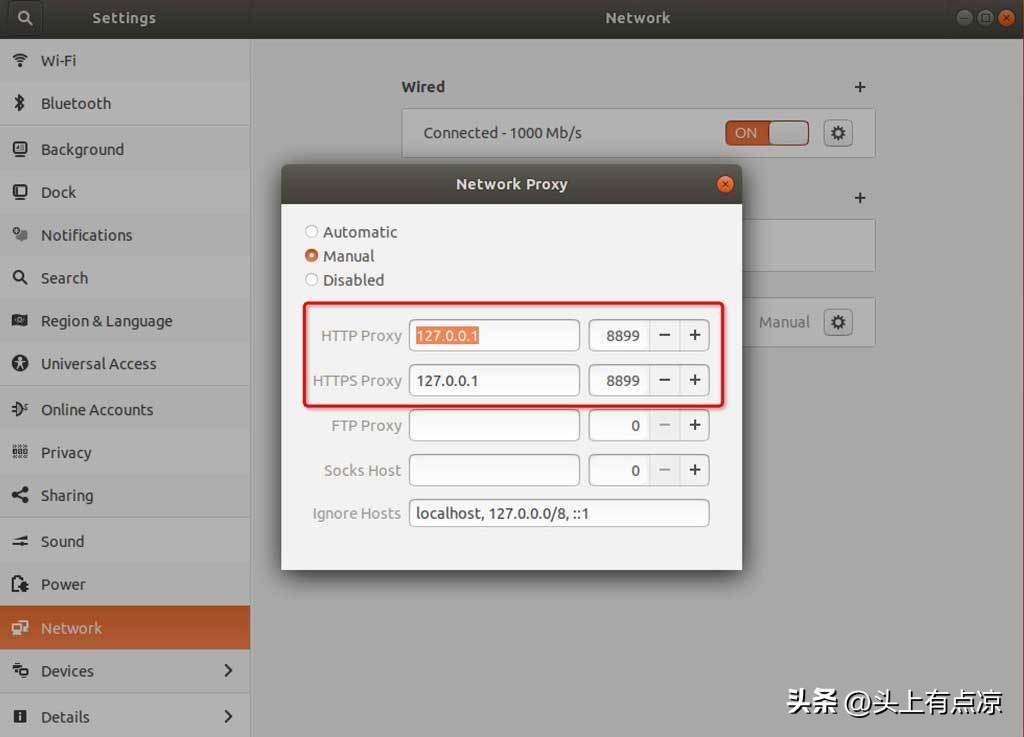Click the Wired connection gear icon
Screen dimensions: 1024x737
(837, 132)
